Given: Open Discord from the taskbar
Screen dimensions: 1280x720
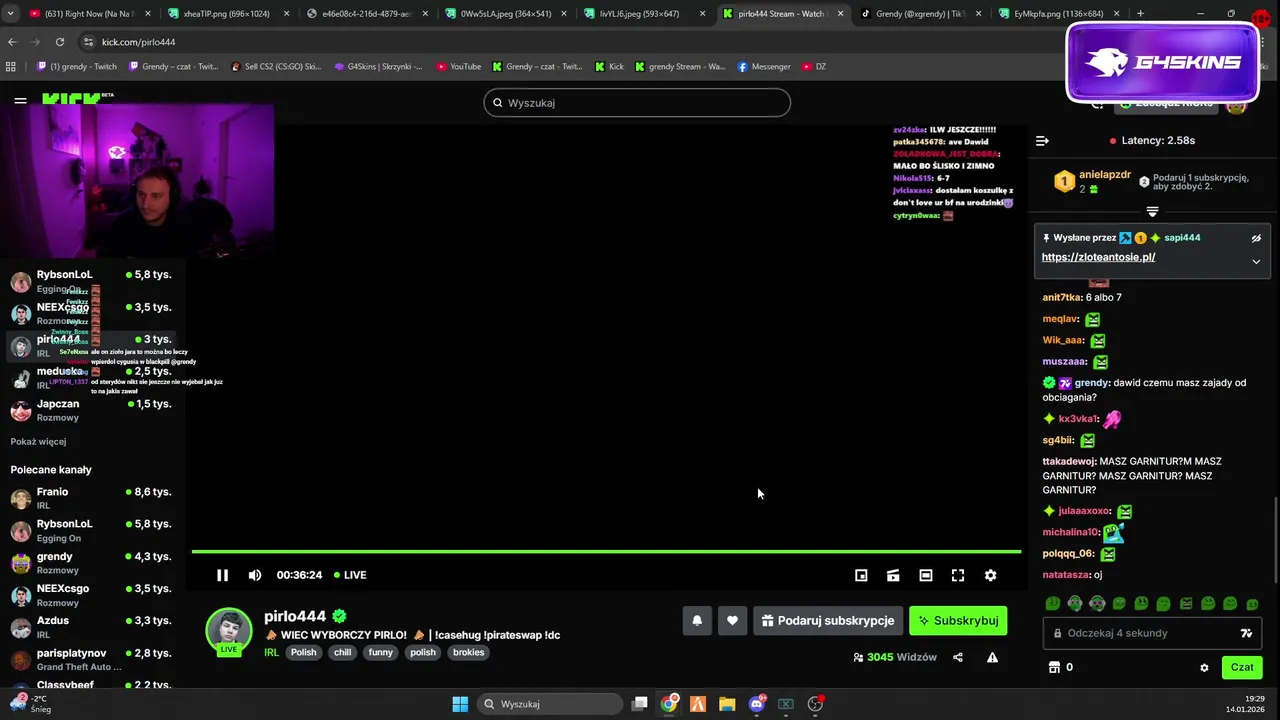Looking at the screenshot, I should click(x=757, y=704).
